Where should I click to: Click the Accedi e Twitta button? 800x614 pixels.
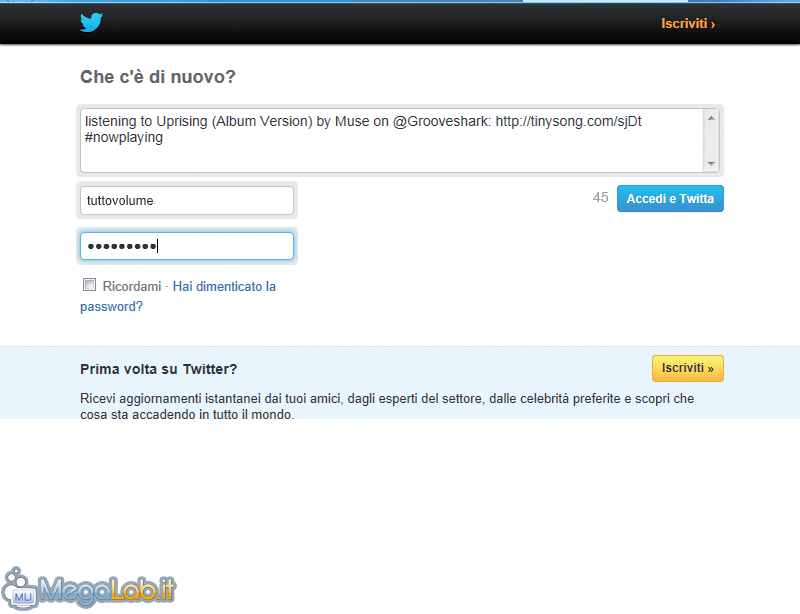670,199
